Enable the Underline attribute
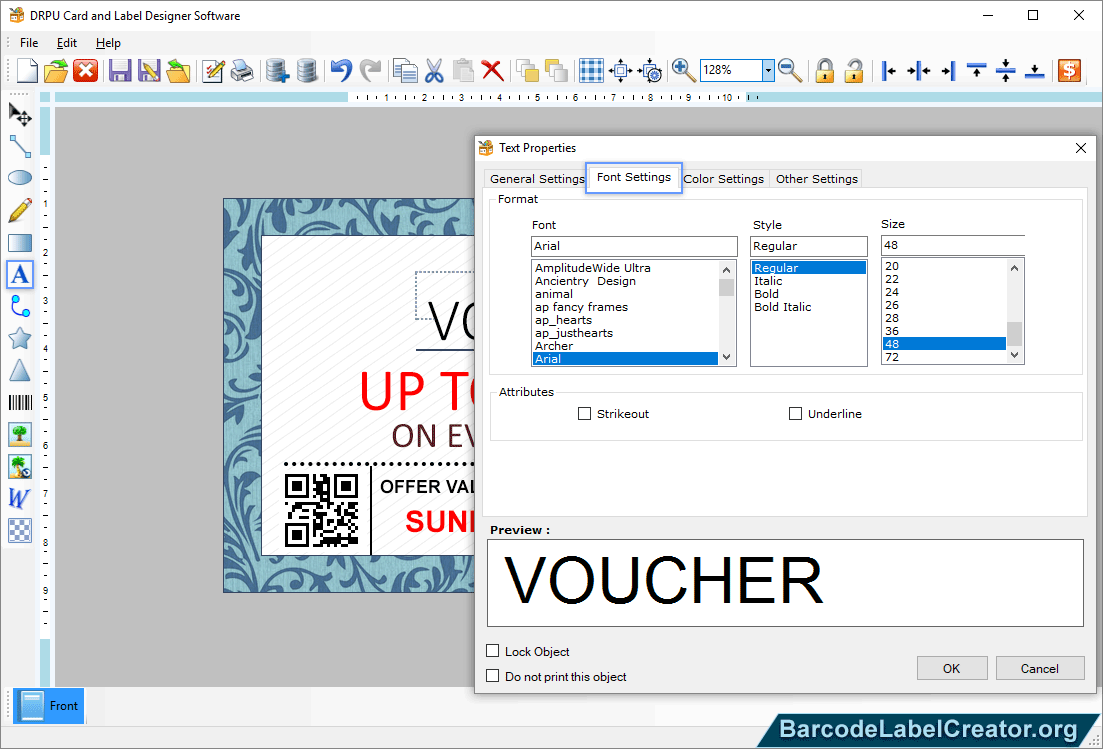This screenshot has width=1103, height=749. coord(795,414)
